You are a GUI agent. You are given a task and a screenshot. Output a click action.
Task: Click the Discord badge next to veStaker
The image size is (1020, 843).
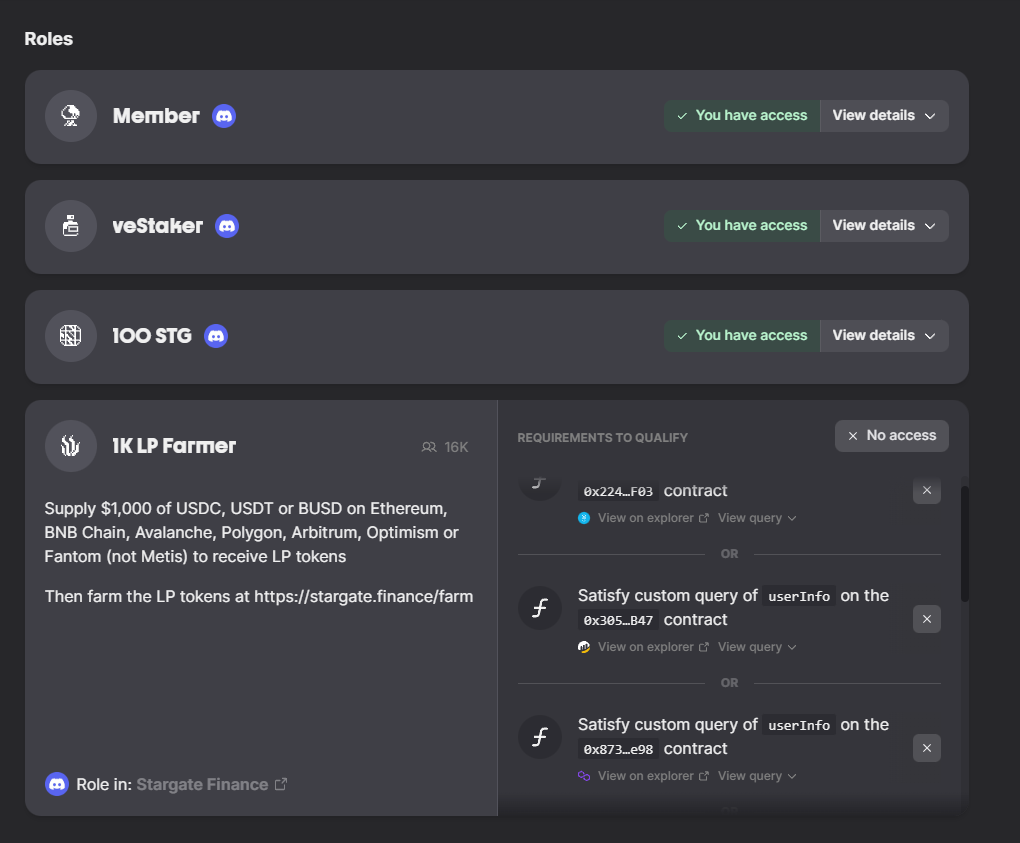pyautogui.click(x=227, y=226)
